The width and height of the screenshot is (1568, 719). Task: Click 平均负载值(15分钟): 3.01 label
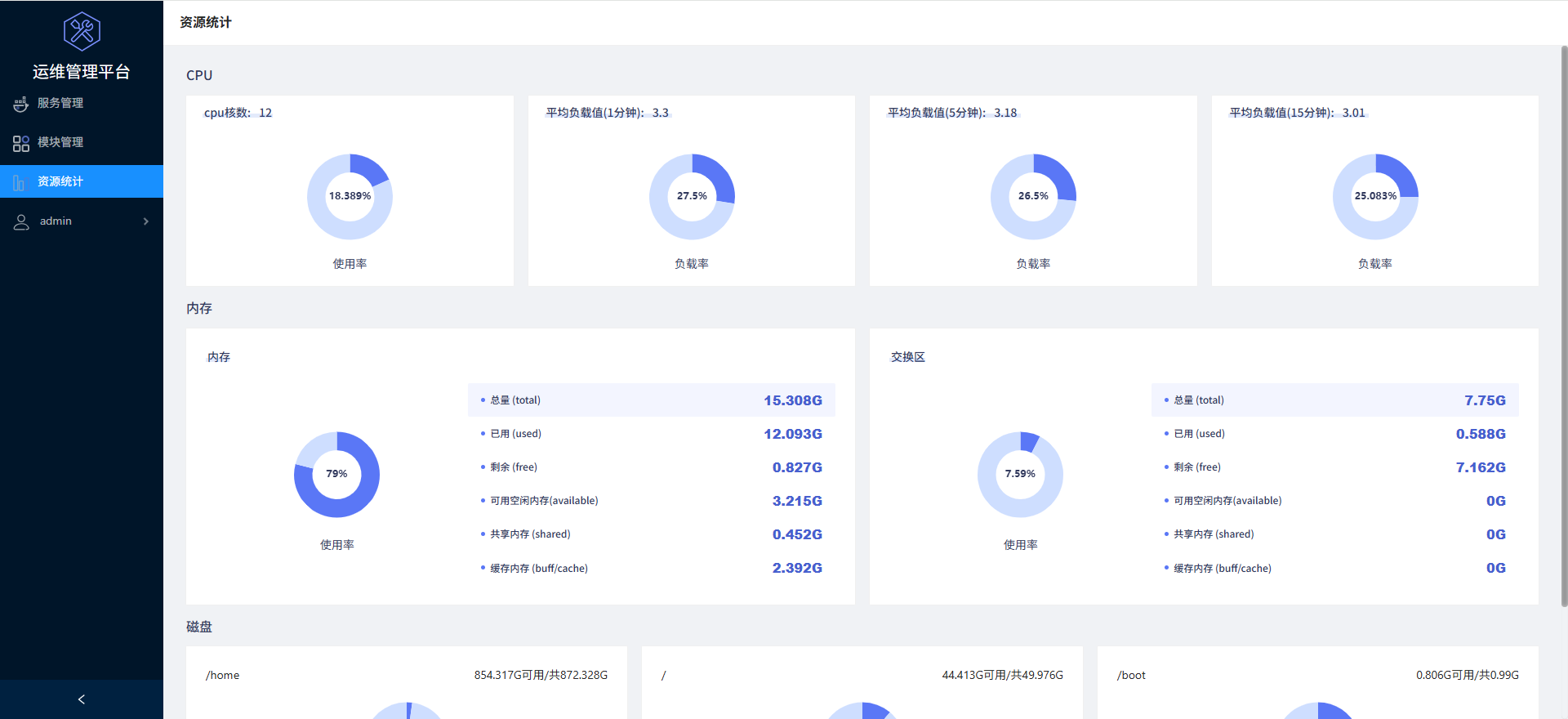tap(1298, 113)
